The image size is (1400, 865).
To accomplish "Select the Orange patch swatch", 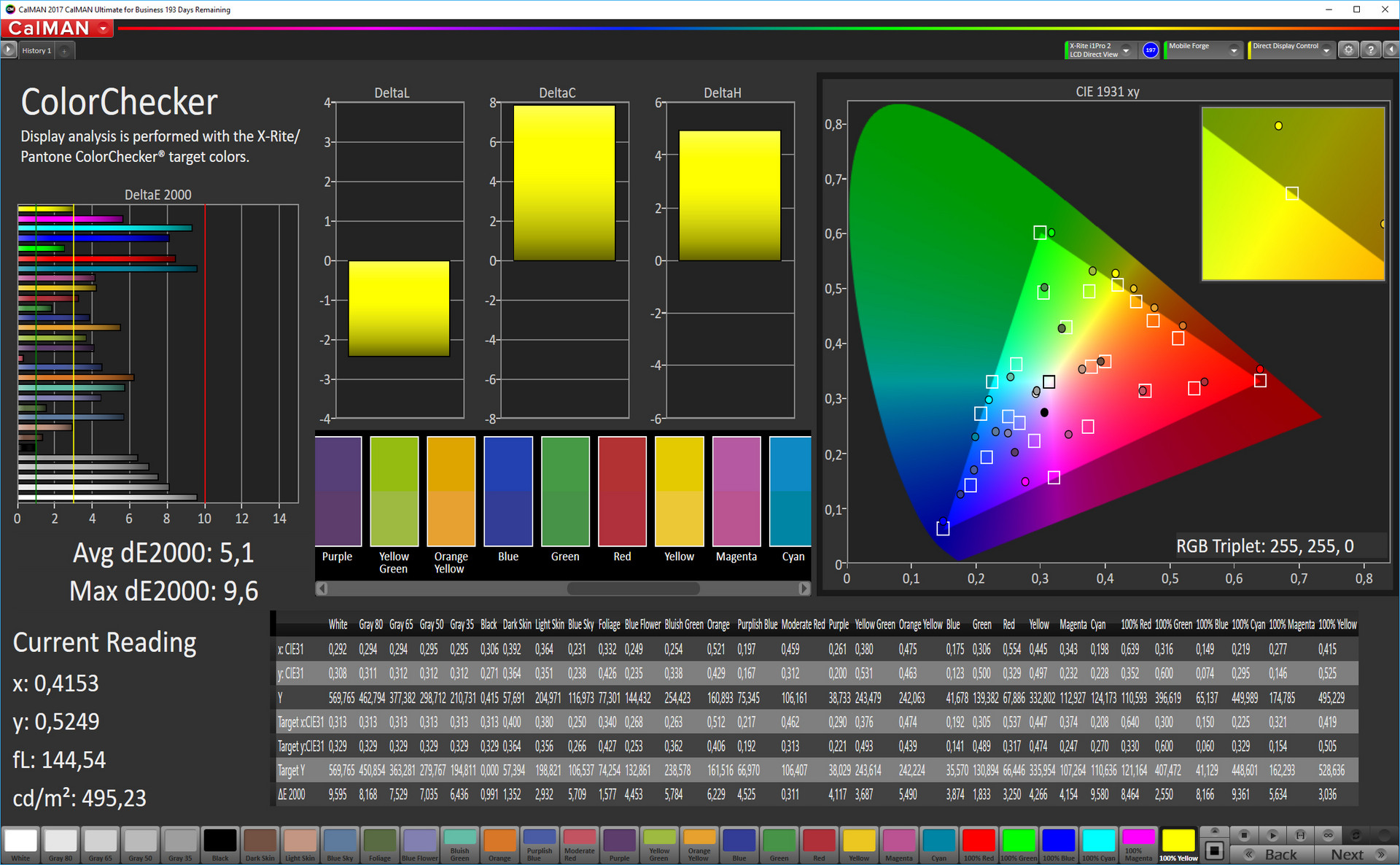I will 499,845.
